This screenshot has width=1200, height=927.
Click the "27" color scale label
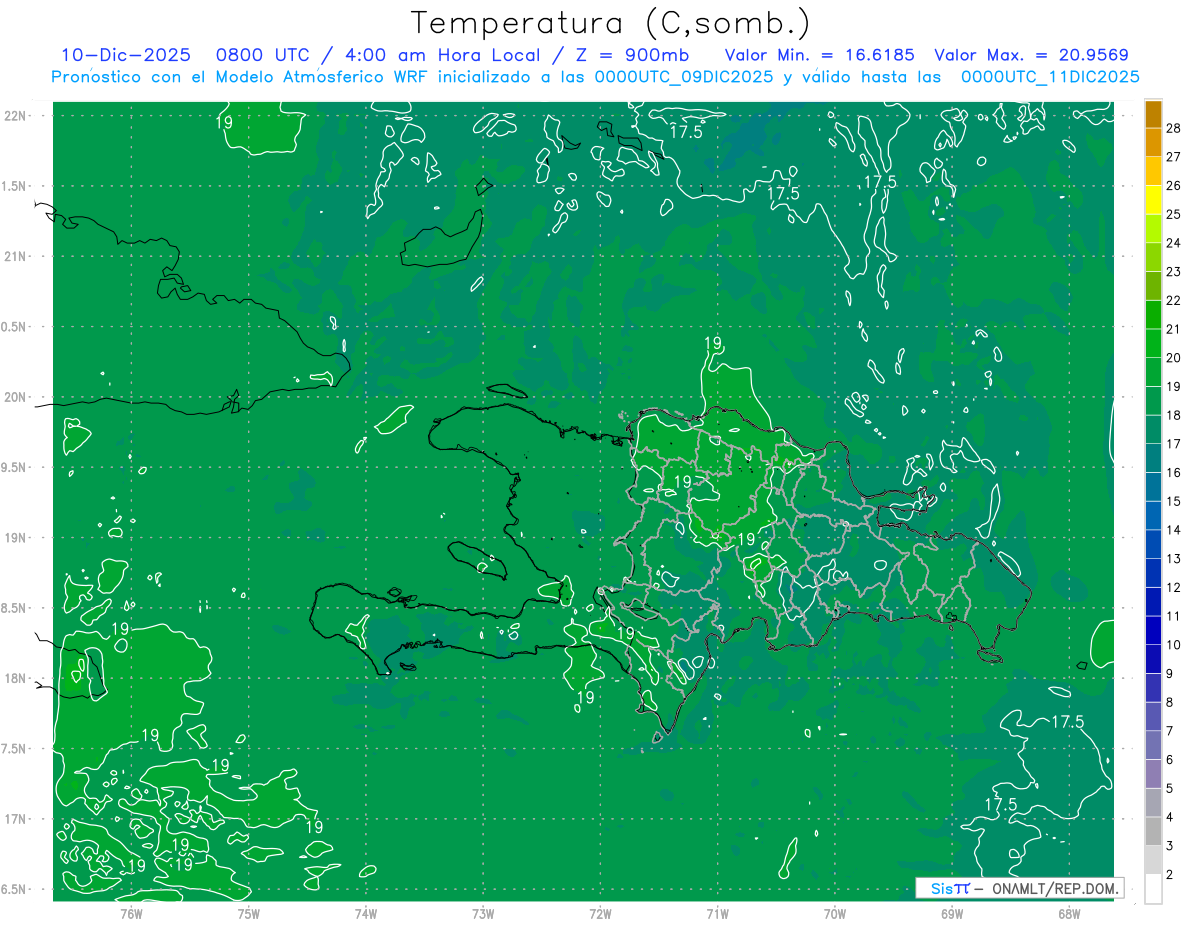tap(1175, 157)
